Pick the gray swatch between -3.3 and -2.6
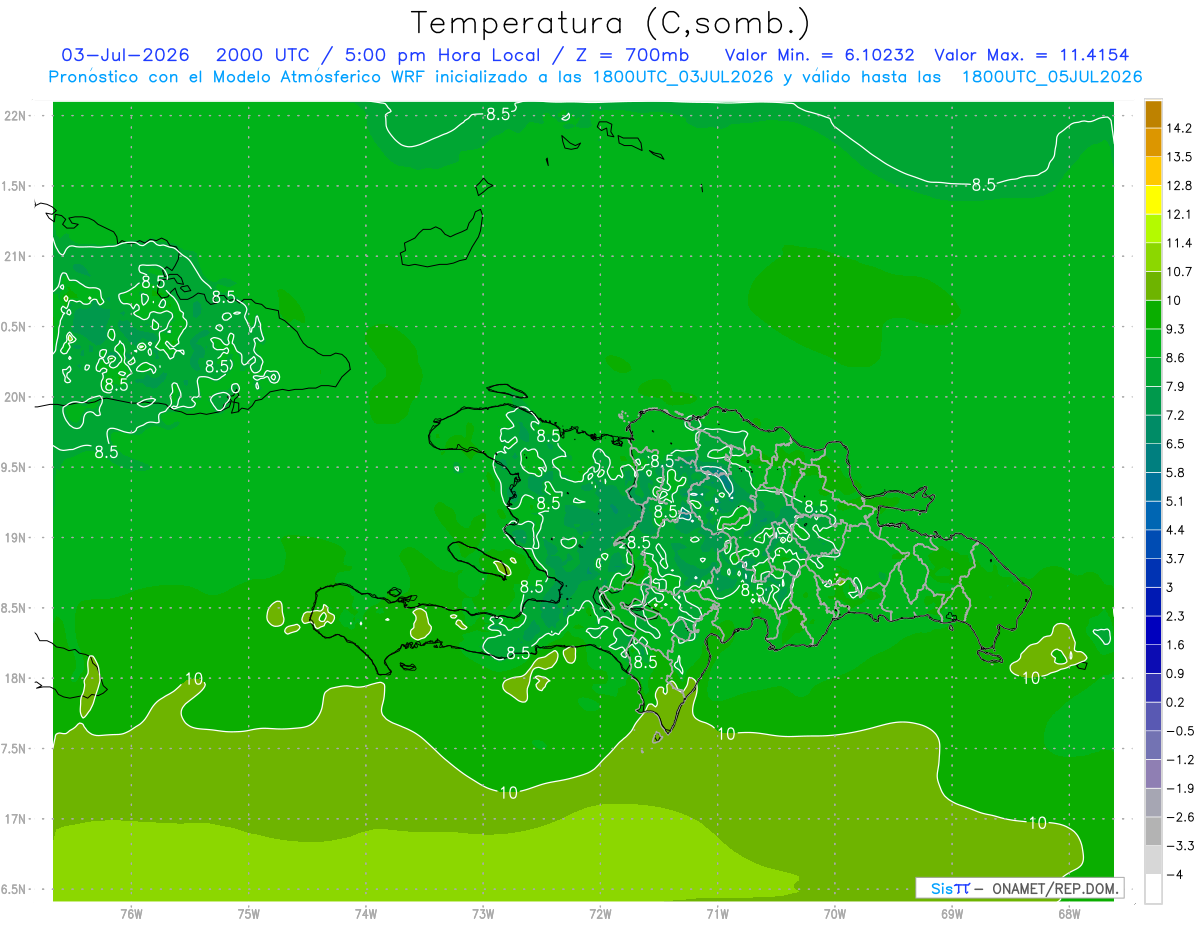The width and height of the screenshot is (1200, 927). tap(1153, 831)
